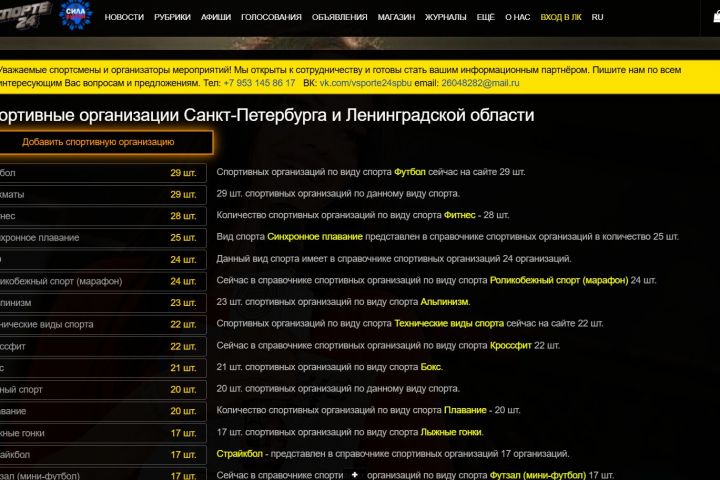Open vk.com/vsporte24spbu link
720x480 pixels.
366,83
